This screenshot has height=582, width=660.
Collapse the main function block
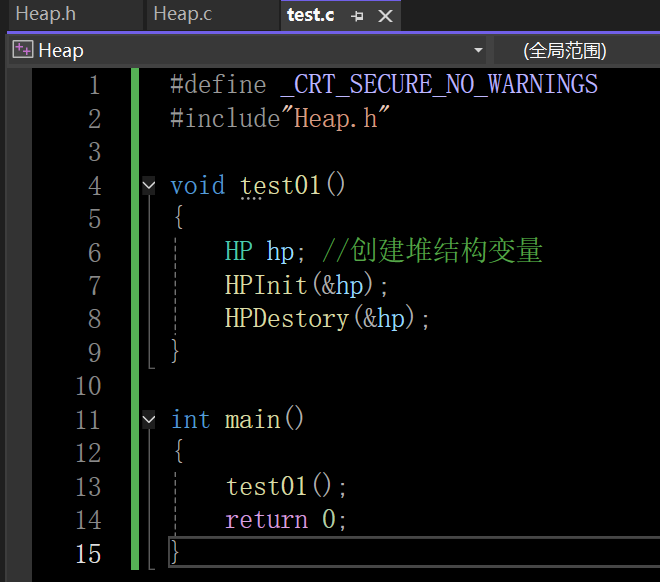(x=149, y=420)
